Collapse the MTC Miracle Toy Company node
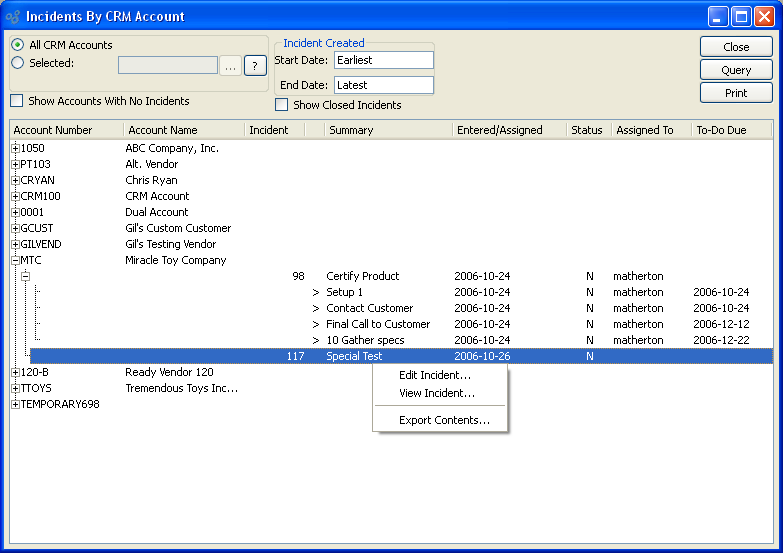 tap(15, 260)
